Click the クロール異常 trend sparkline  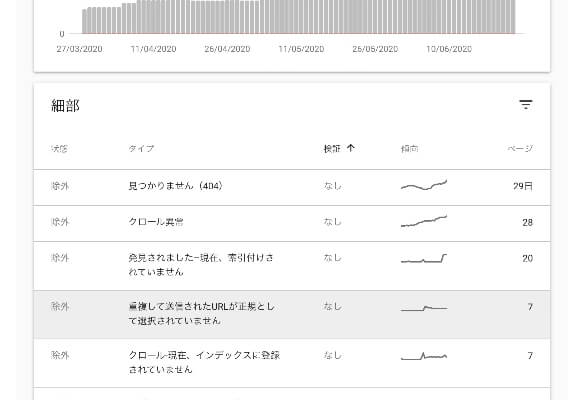click(x=424, y=221)
